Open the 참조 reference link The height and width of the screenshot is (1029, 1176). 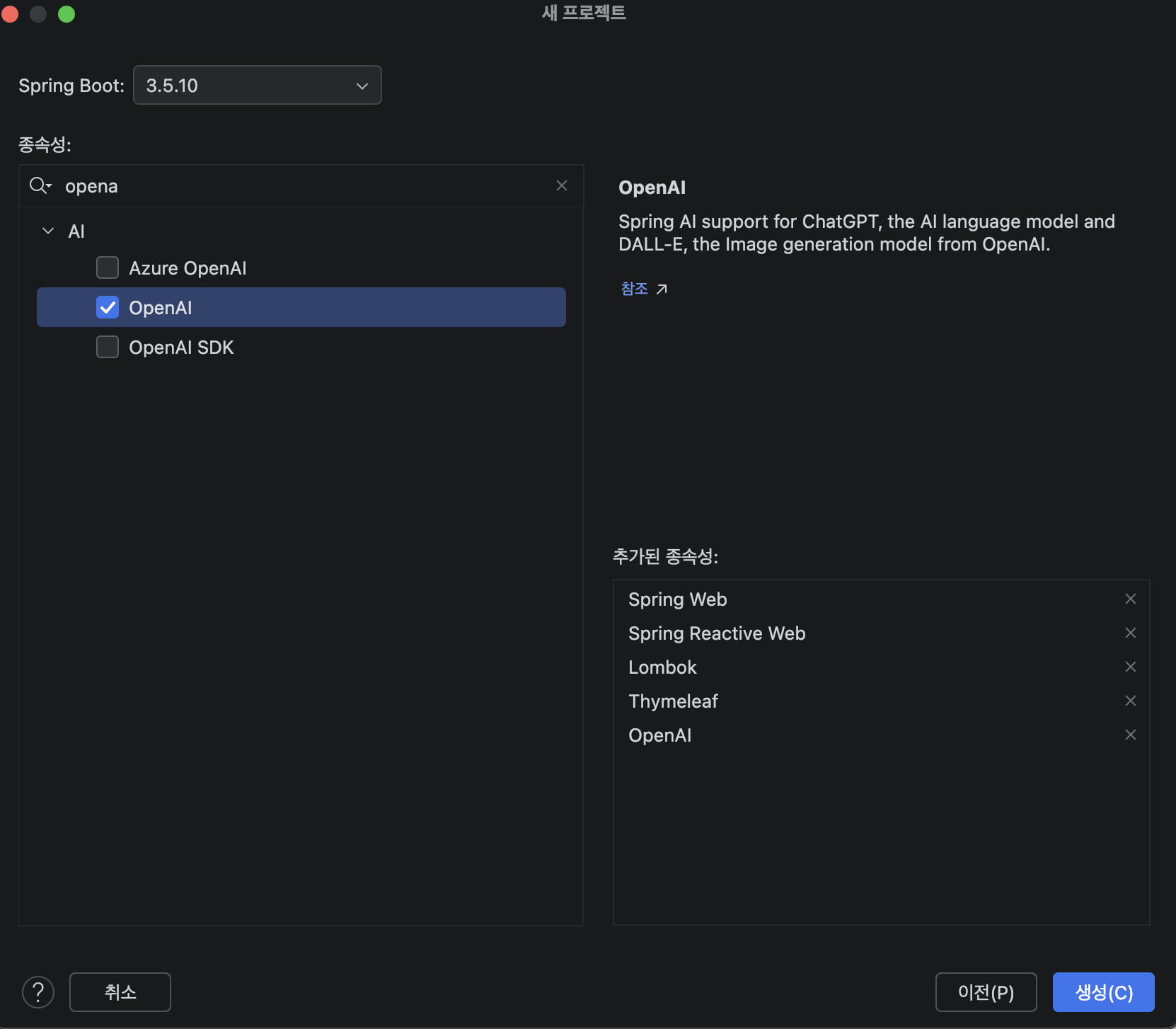pyautogui.click(x=635, y=289)
